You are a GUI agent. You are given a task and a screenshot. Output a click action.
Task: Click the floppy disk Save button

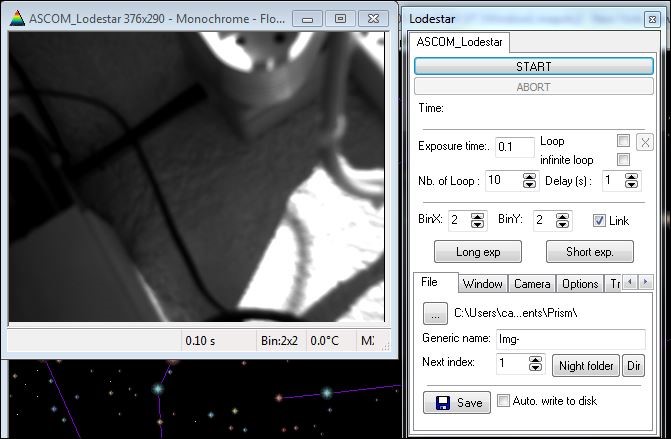point(457,402)
